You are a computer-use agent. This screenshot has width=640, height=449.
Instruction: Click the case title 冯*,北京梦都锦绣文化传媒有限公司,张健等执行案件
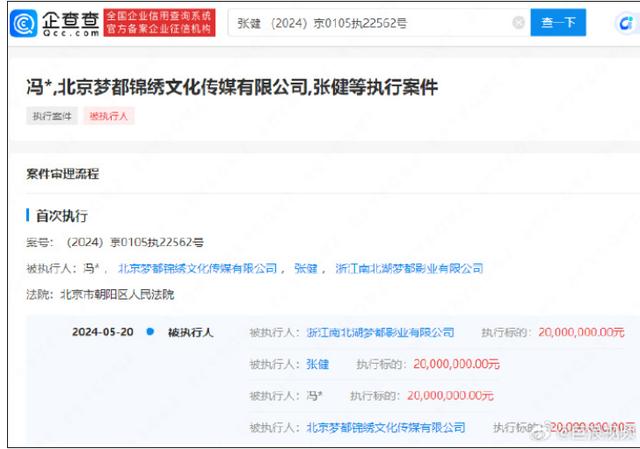click(x=232, y=87)
